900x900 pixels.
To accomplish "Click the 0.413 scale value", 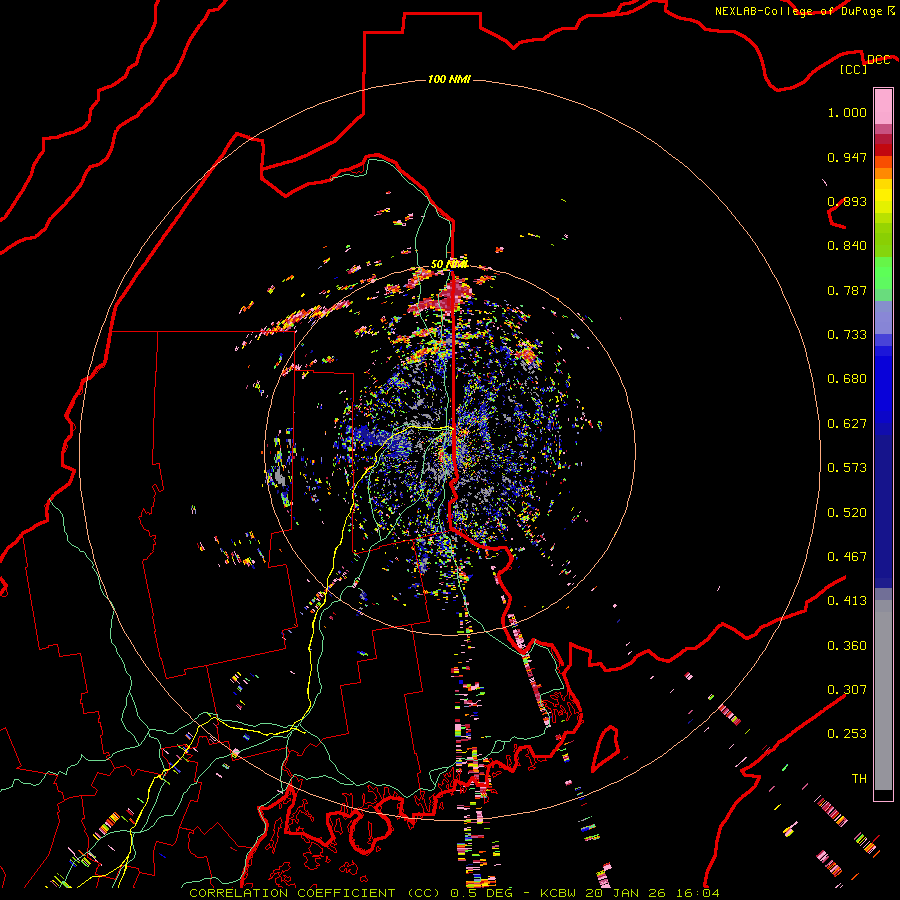I will coord(847,601).
